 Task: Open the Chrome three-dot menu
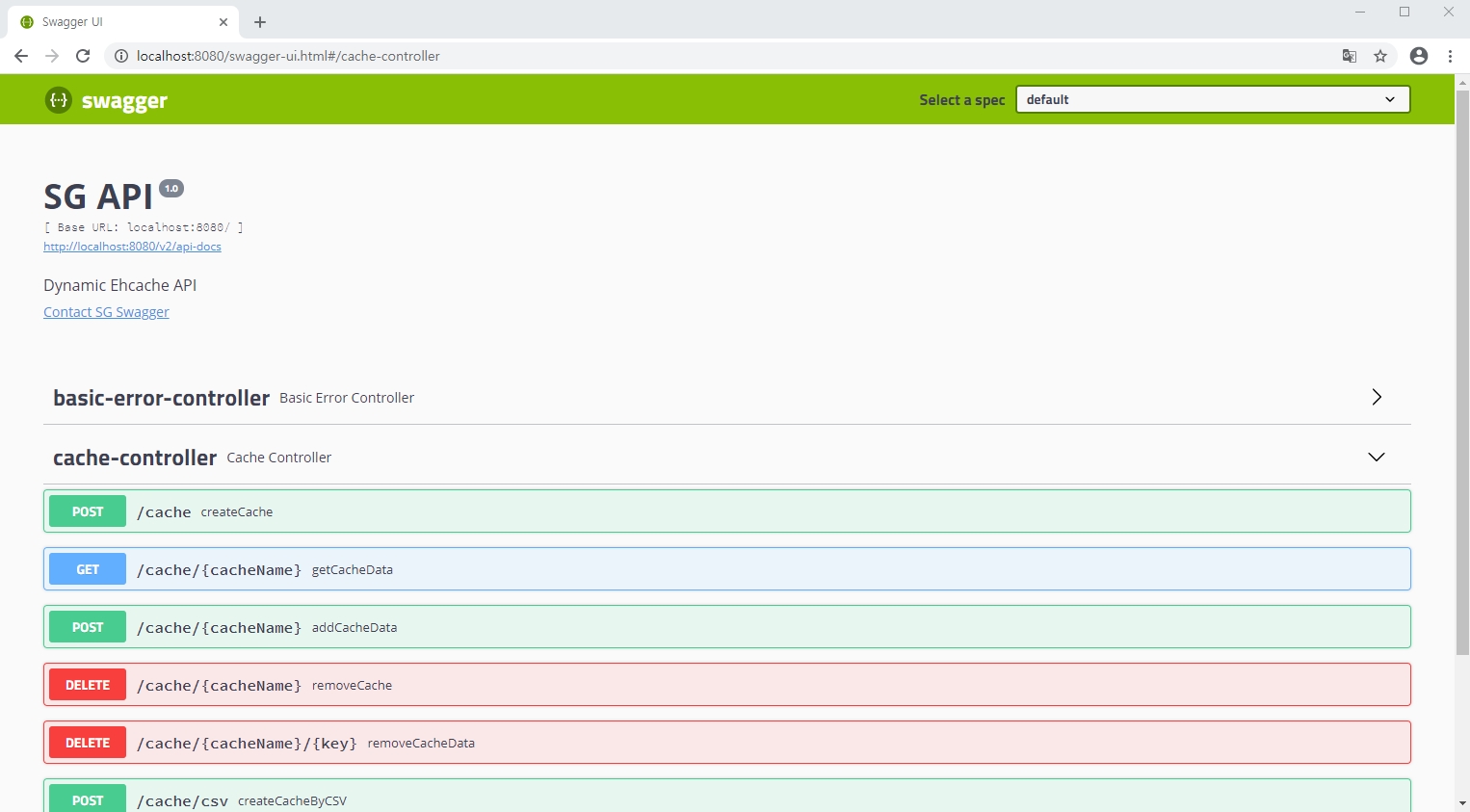pos(1450,56)
